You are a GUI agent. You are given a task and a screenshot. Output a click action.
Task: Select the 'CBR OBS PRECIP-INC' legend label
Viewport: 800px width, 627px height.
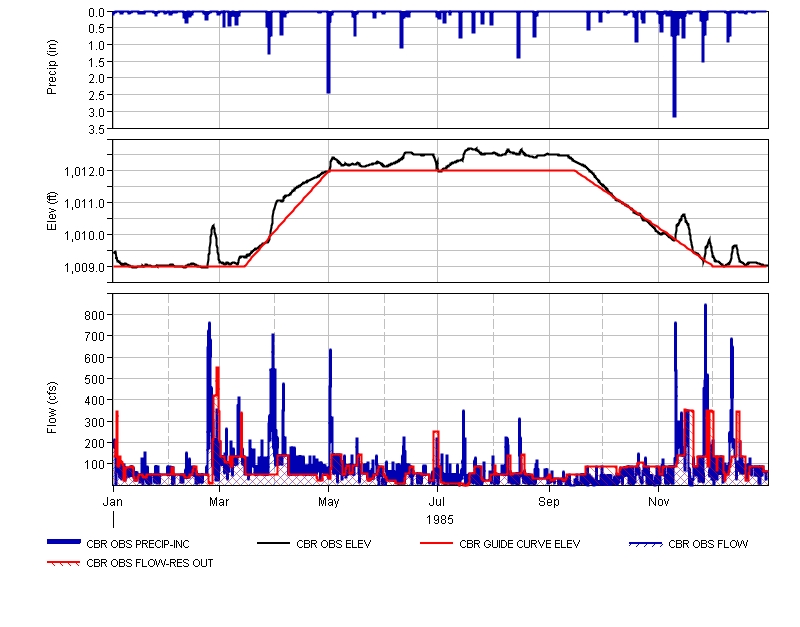pyautogui.click(x=138, y=544)
